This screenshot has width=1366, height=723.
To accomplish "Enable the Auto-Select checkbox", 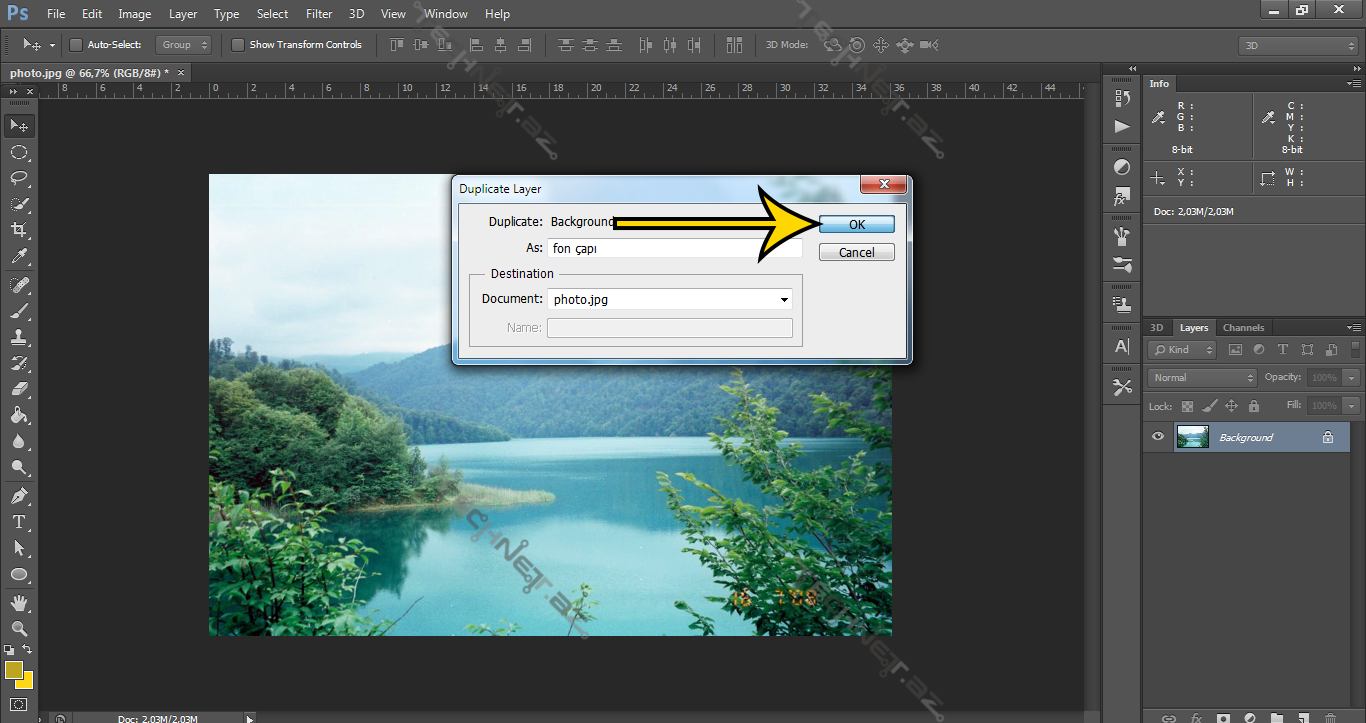I will pos(76,45).
